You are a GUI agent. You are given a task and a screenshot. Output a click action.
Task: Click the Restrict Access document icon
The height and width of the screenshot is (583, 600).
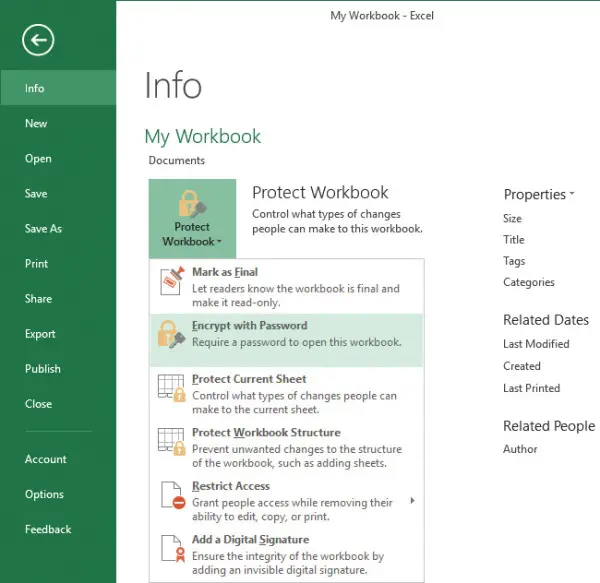coord(173,495)
